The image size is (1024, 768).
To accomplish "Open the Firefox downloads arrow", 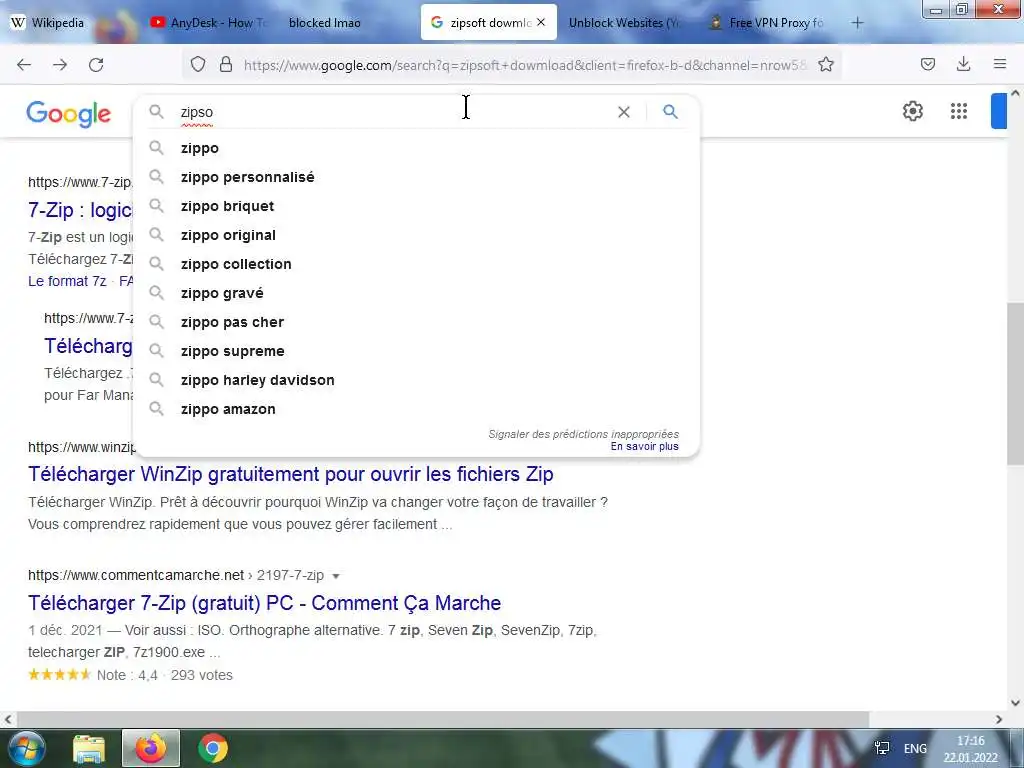I will click(963, 64).
